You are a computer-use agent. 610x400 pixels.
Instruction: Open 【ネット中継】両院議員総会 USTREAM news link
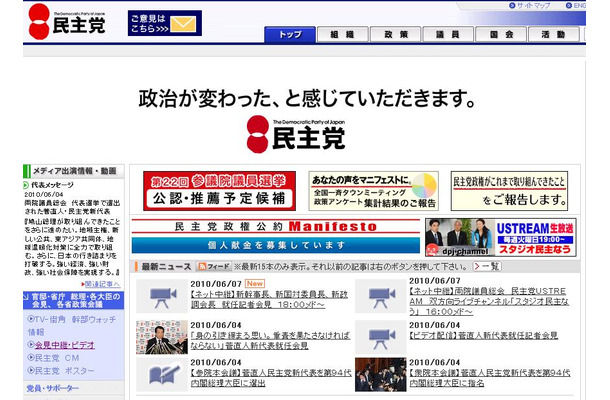489,301
